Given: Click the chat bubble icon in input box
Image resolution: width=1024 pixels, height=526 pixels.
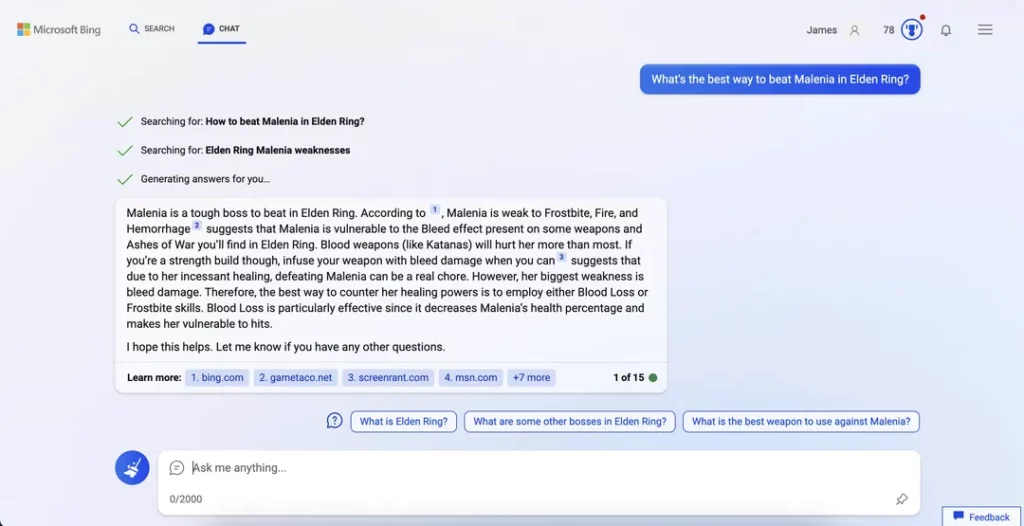Looking at the screenshot, I should coord(176,468).
